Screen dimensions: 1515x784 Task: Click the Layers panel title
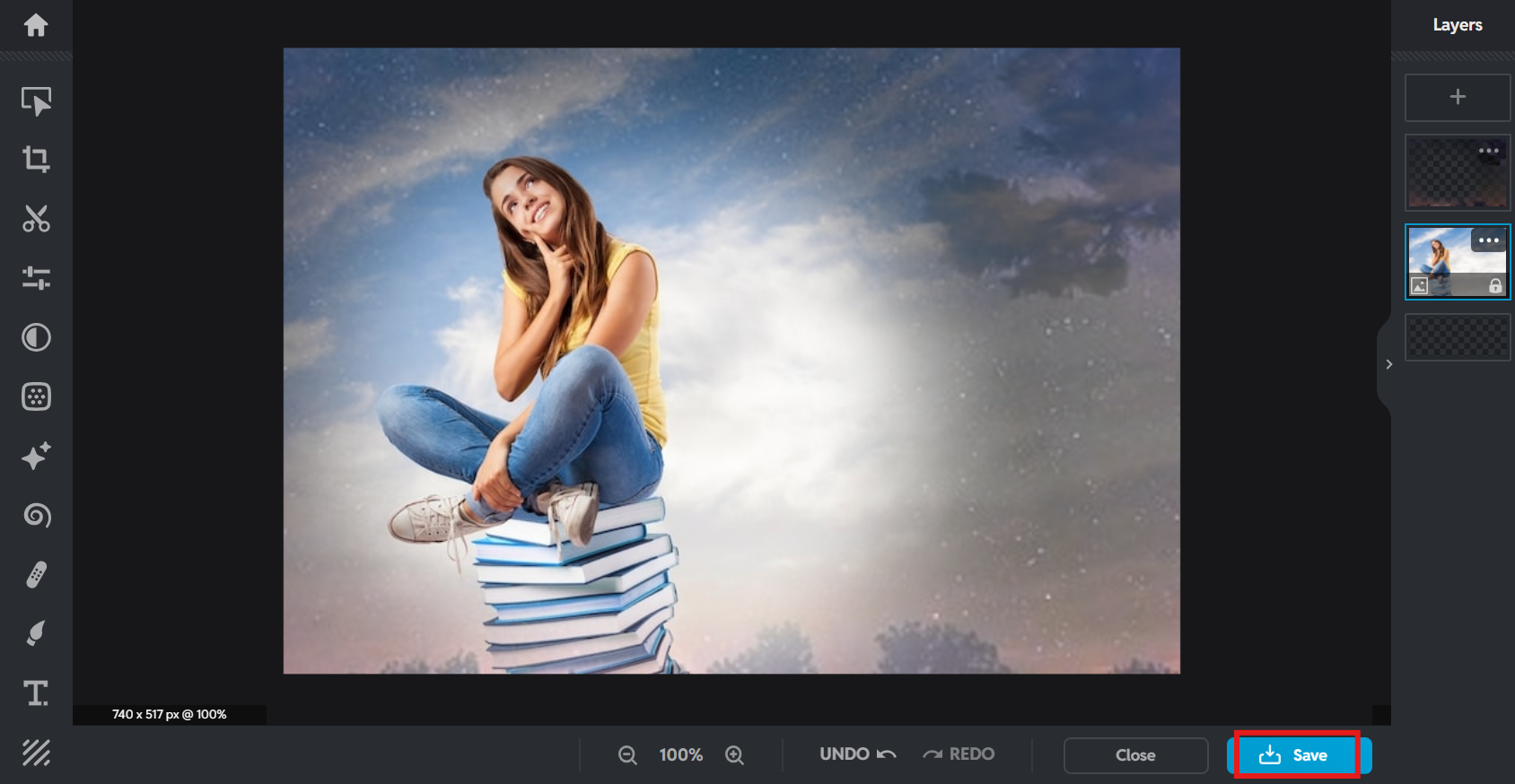coord(1458,25)
